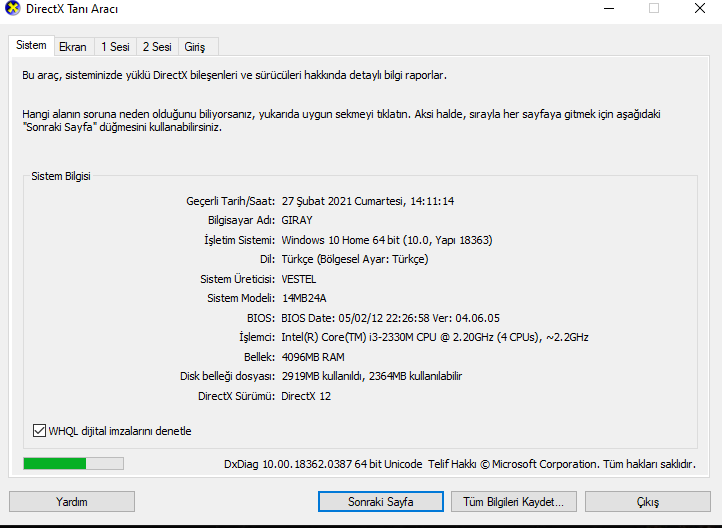Click the Sistem Üreticisi label
This screenshot has height=528, width=722.
[238, 279]
